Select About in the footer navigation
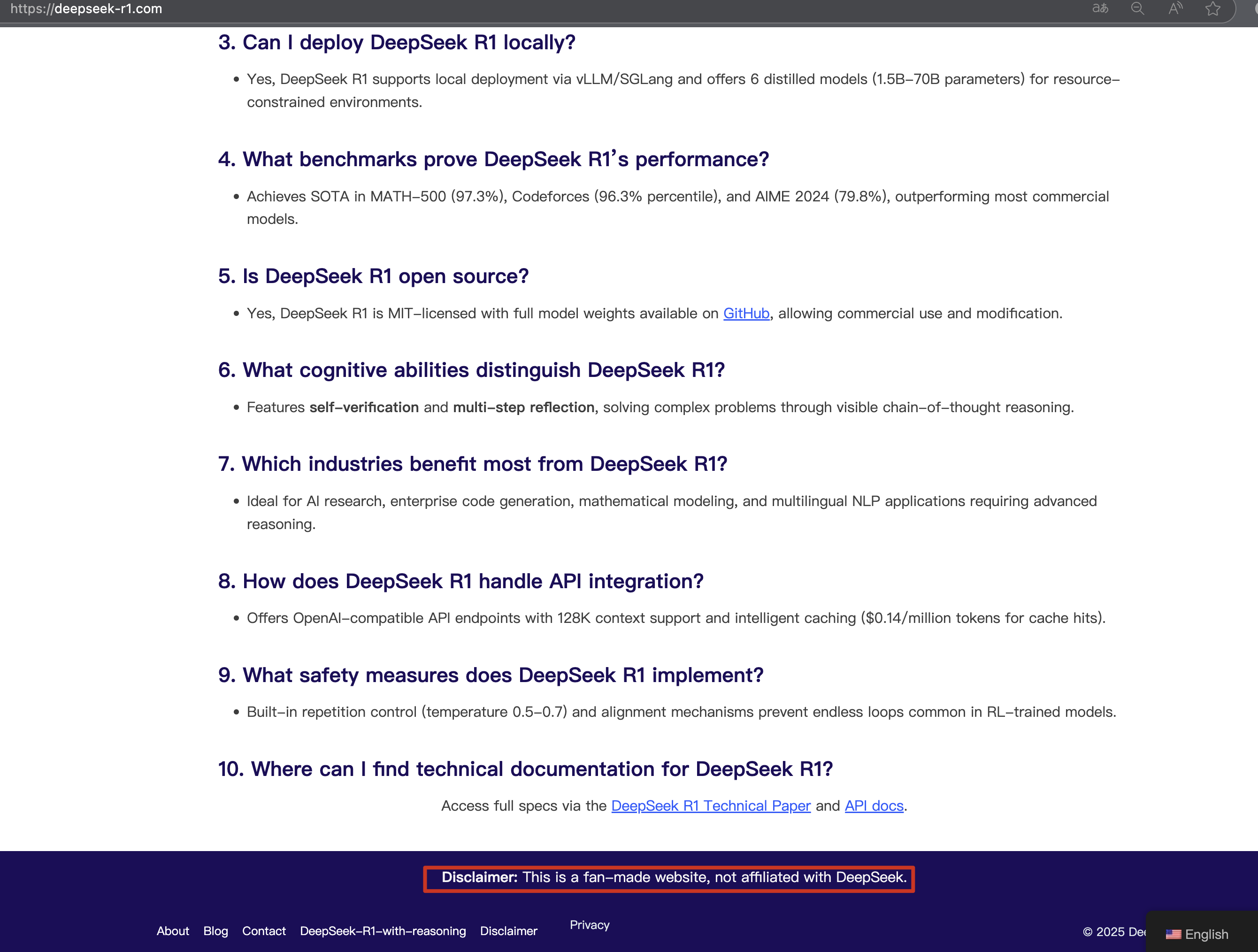Viewport: 1258px width, 952px height. pyautogui.click(x=172, y=931)
